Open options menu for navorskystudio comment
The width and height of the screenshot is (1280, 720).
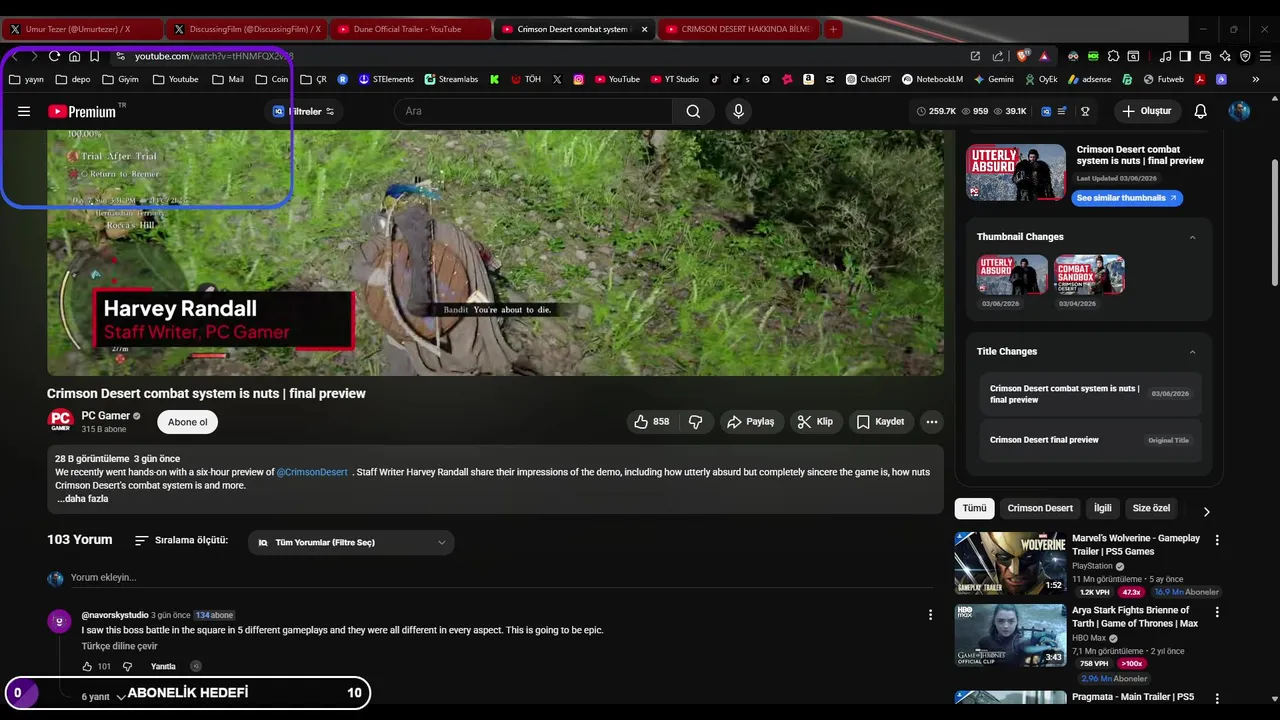click(x=930, y=615)
